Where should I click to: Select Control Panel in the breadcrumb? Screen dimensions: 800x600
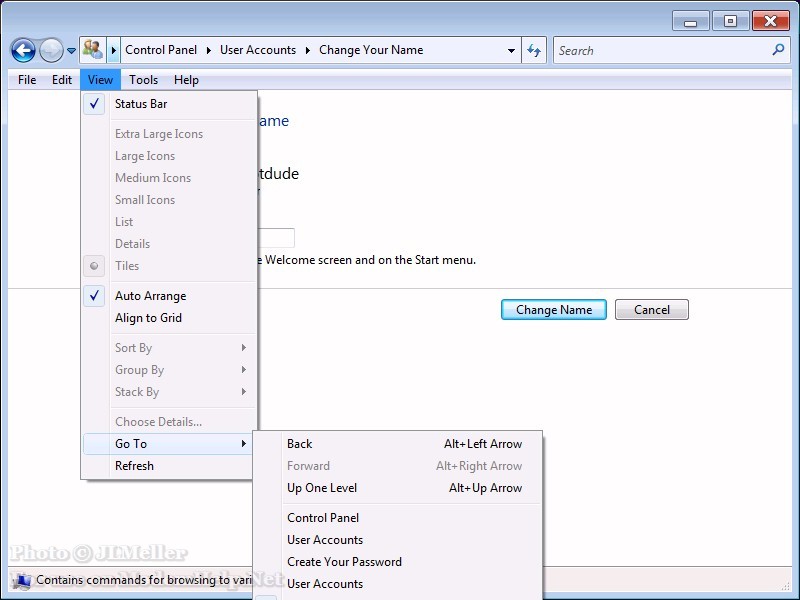click(161, 49)
